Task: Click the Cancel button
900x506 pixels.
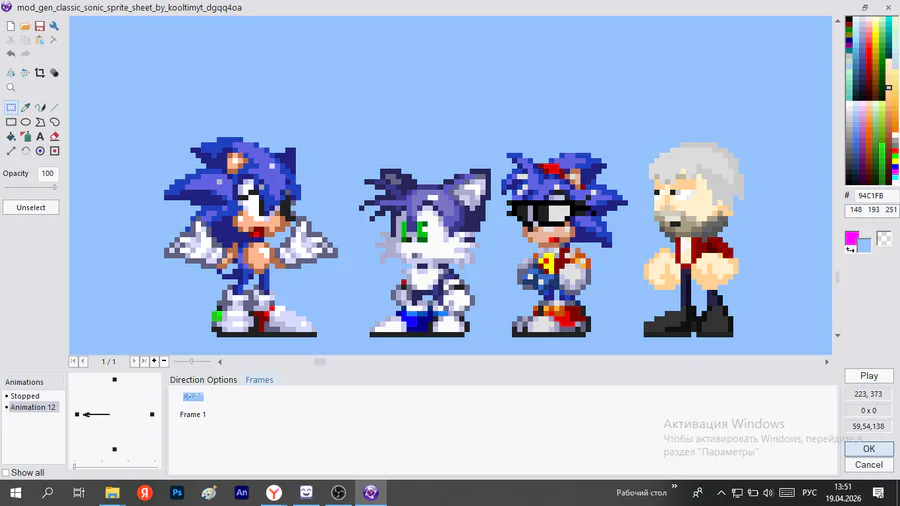Action: 869,465
